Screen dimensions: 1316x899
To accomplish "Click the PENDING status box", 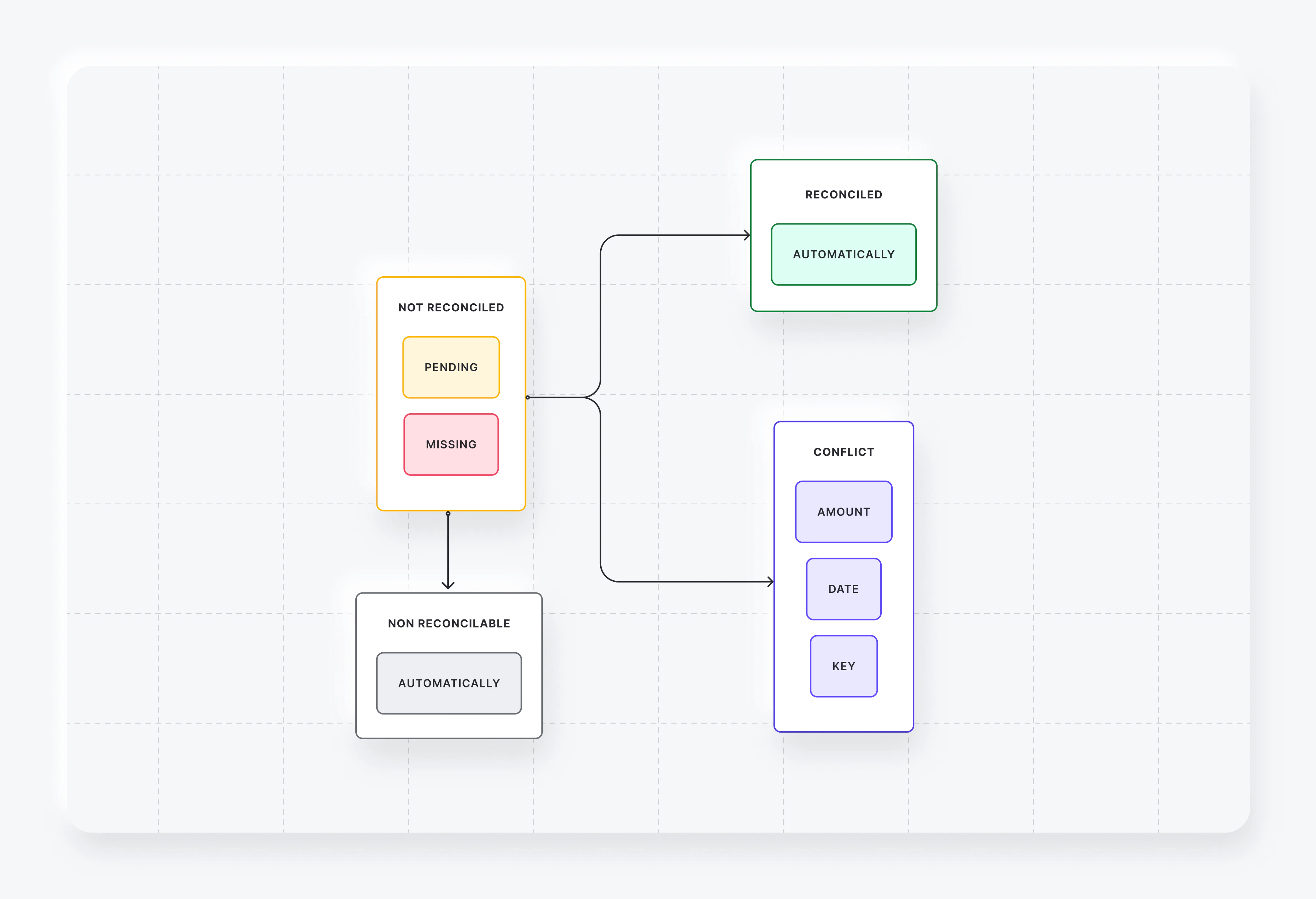I will coord(451,367).
